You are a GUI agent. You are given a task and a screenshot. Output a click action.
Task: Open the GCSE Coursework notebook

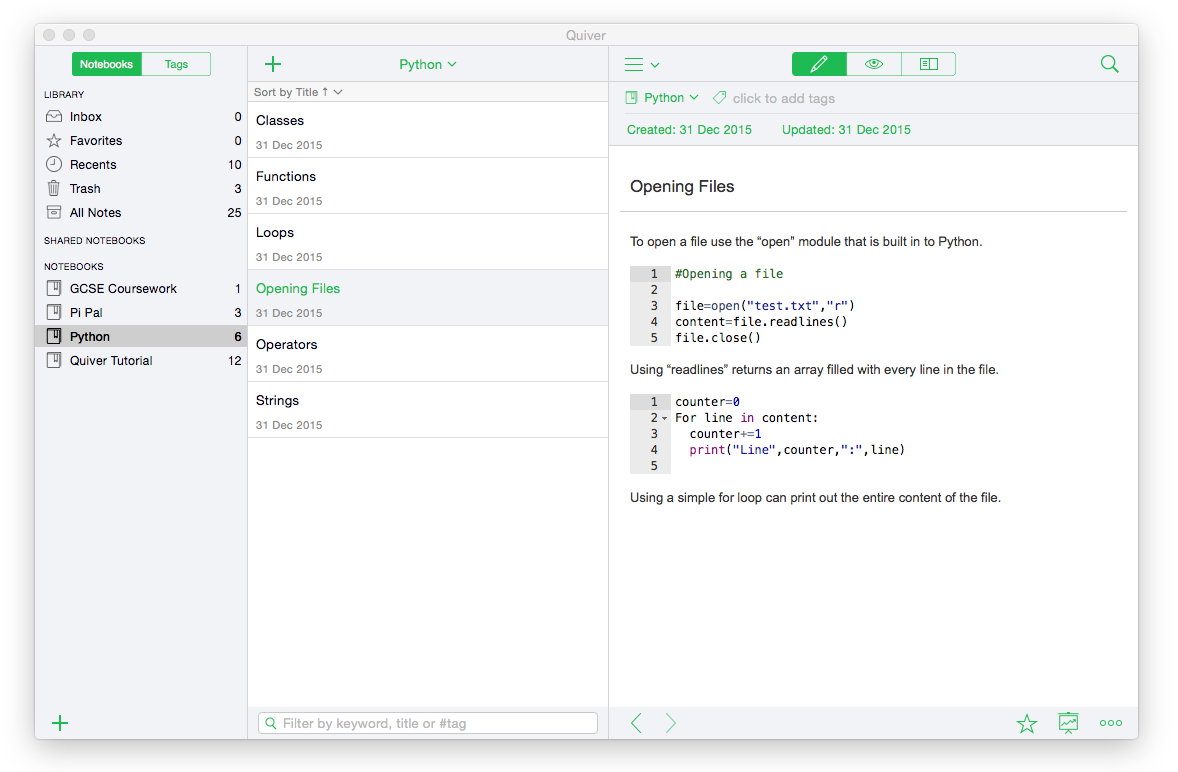click(141, 288)
